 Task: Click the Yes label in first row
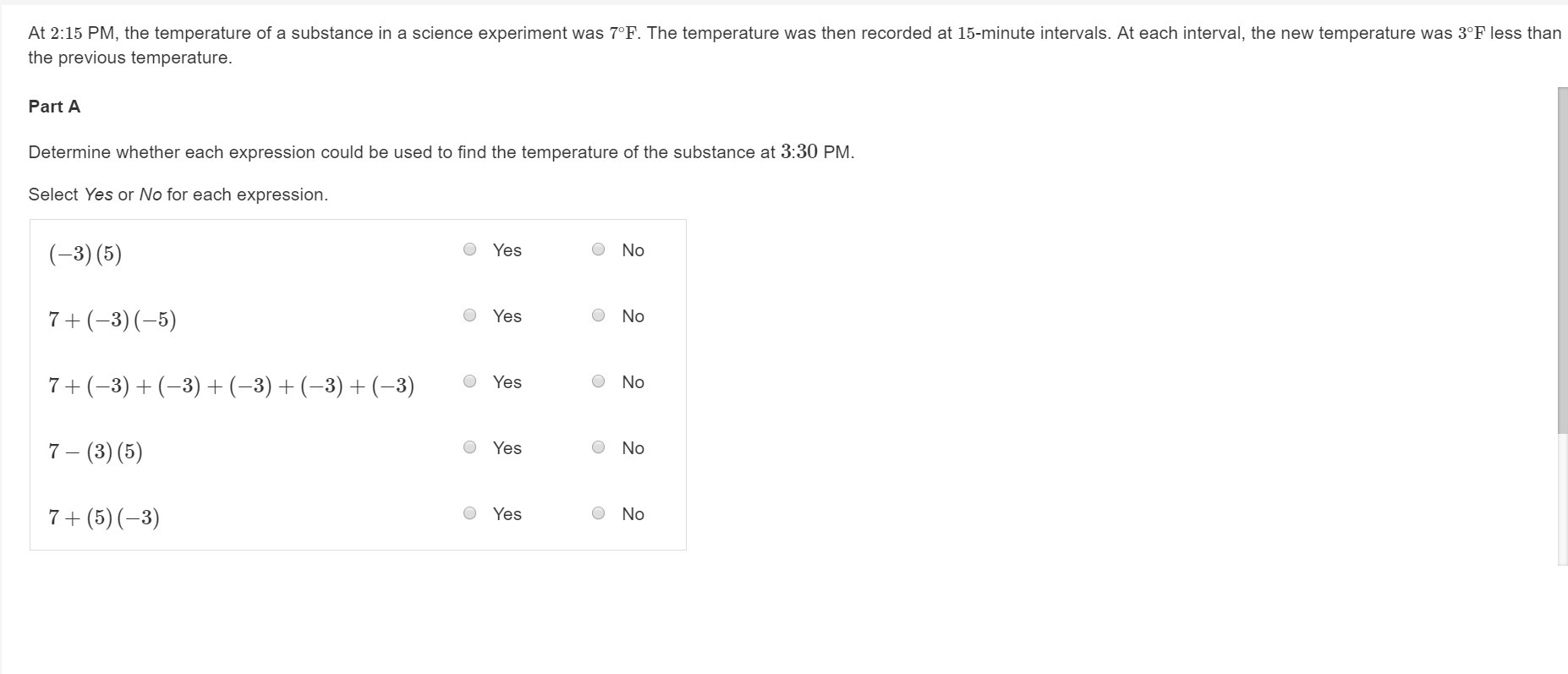pyautogui.click(x=507, y=250)
